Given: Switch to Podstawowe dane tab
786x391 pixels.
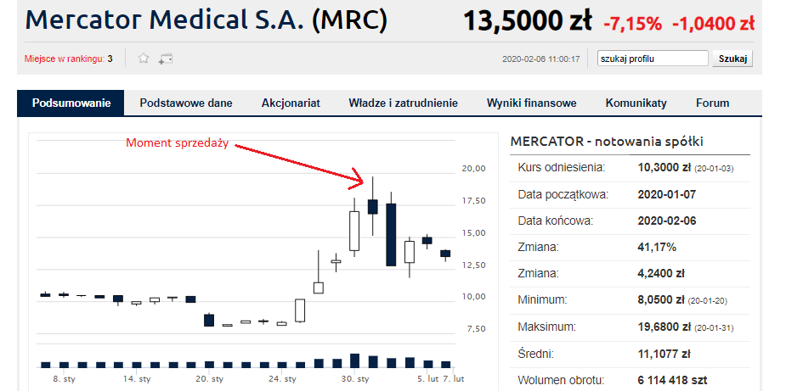Looking at the screenshot, I should [185, 103].
